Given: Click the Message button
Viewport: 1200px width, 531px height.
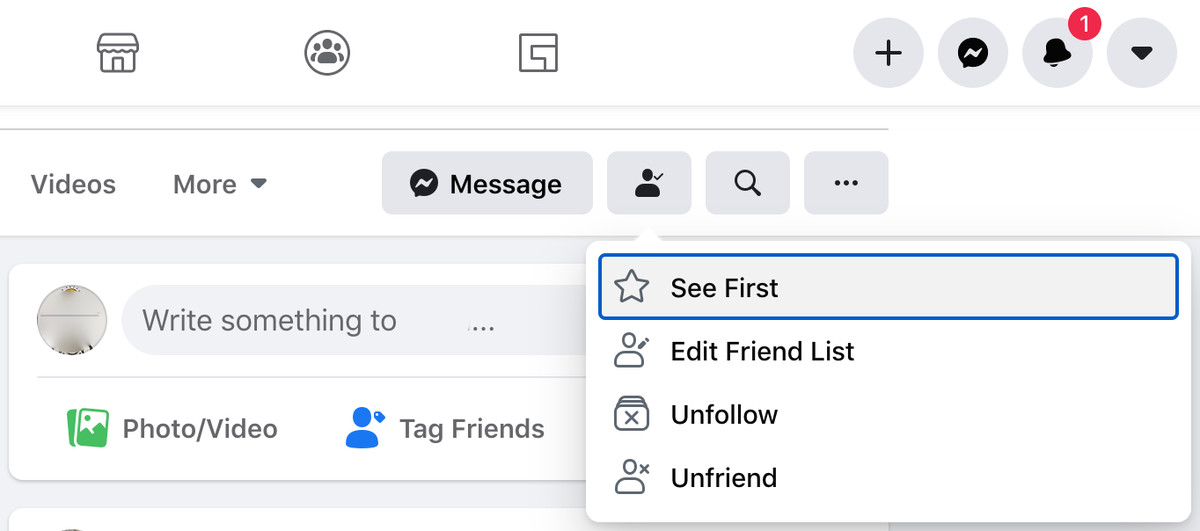Looking at the screenshot, I should pos(487,183).
